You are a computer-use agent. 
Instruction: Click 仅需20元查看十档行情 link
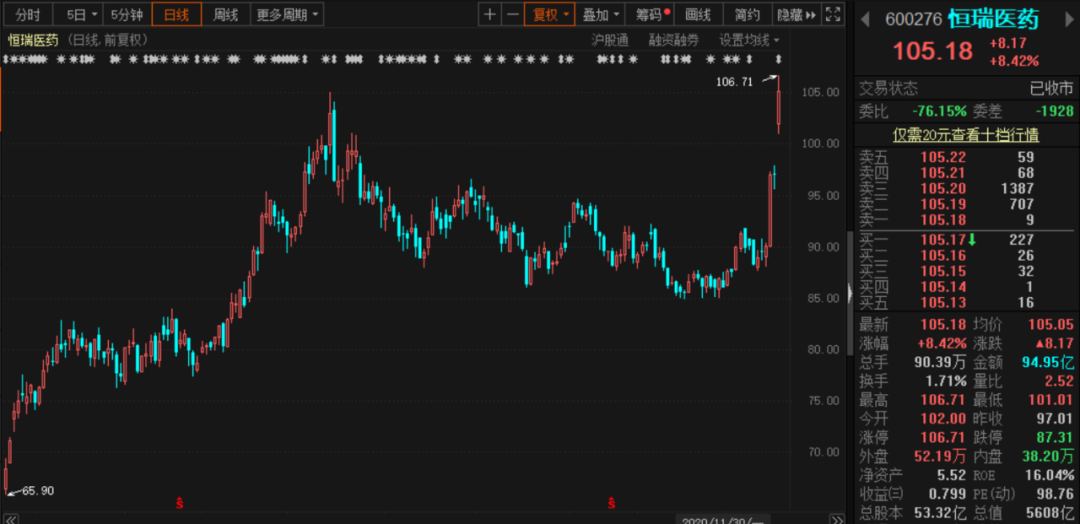point(966,135)
